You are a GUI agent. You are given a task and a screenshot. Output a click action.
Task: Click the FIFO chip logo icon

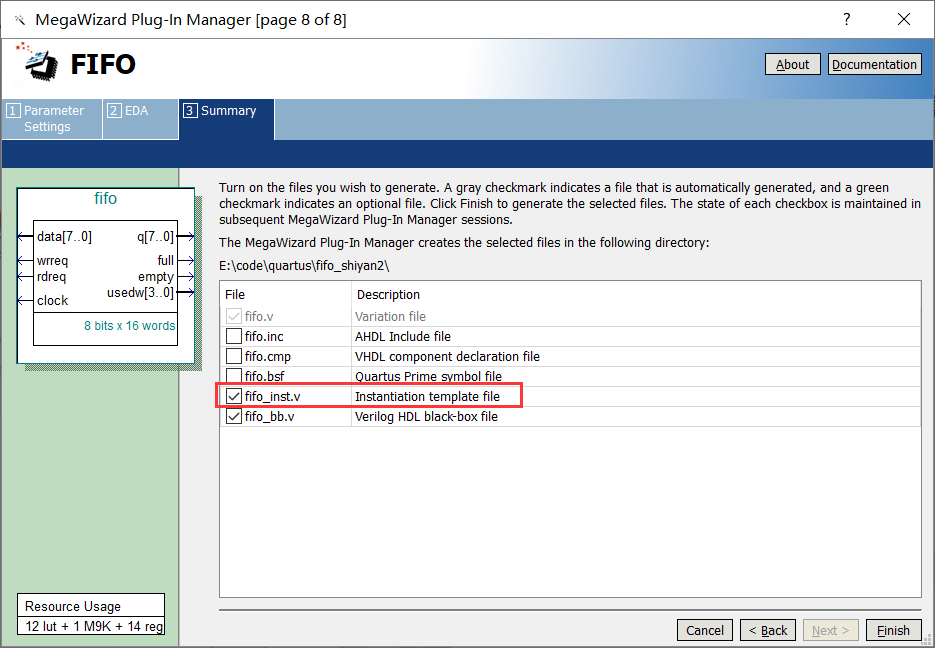(37, 62)
